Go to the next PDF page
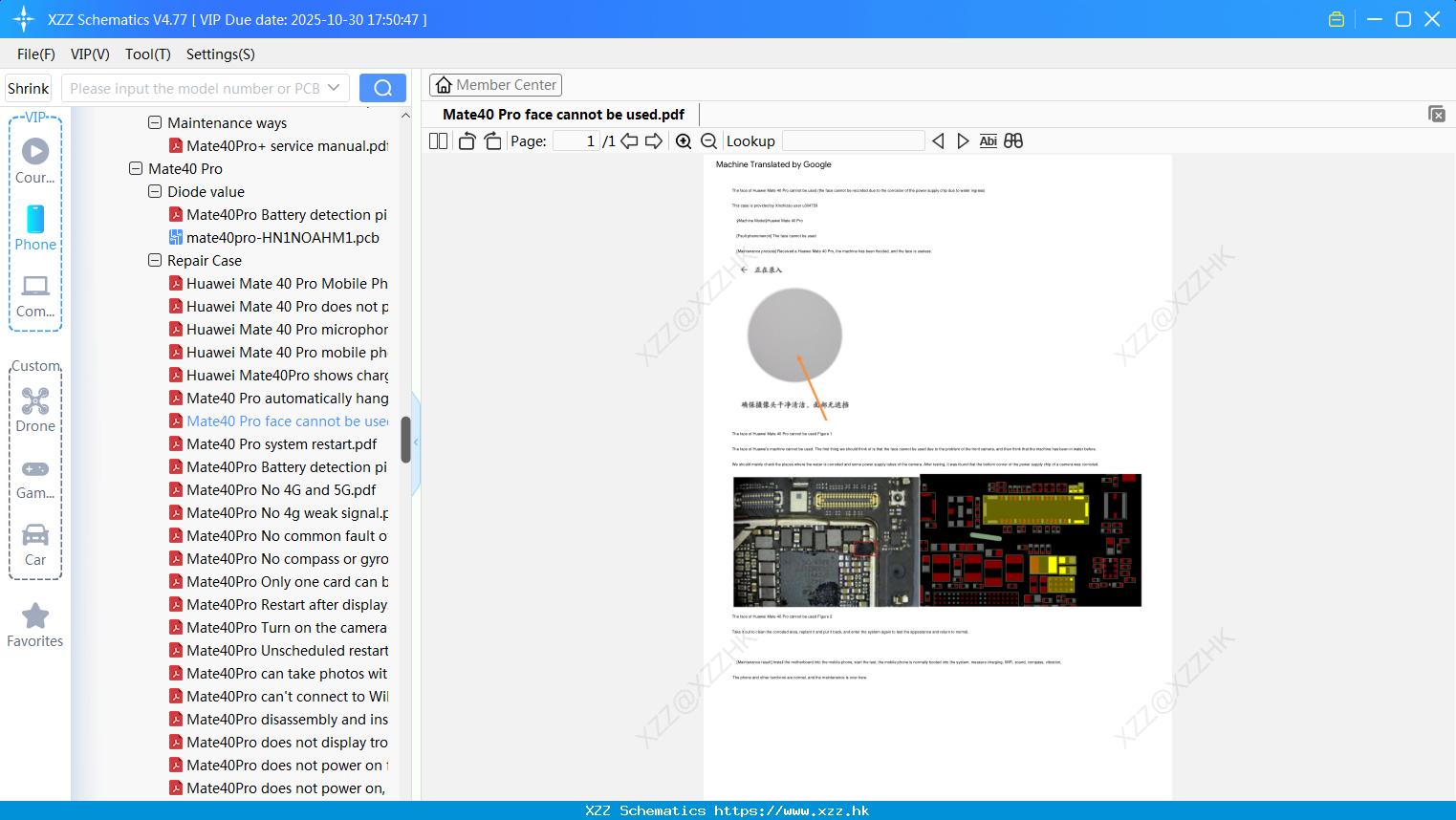The image size is (1456, 820). tap(654, 141)
